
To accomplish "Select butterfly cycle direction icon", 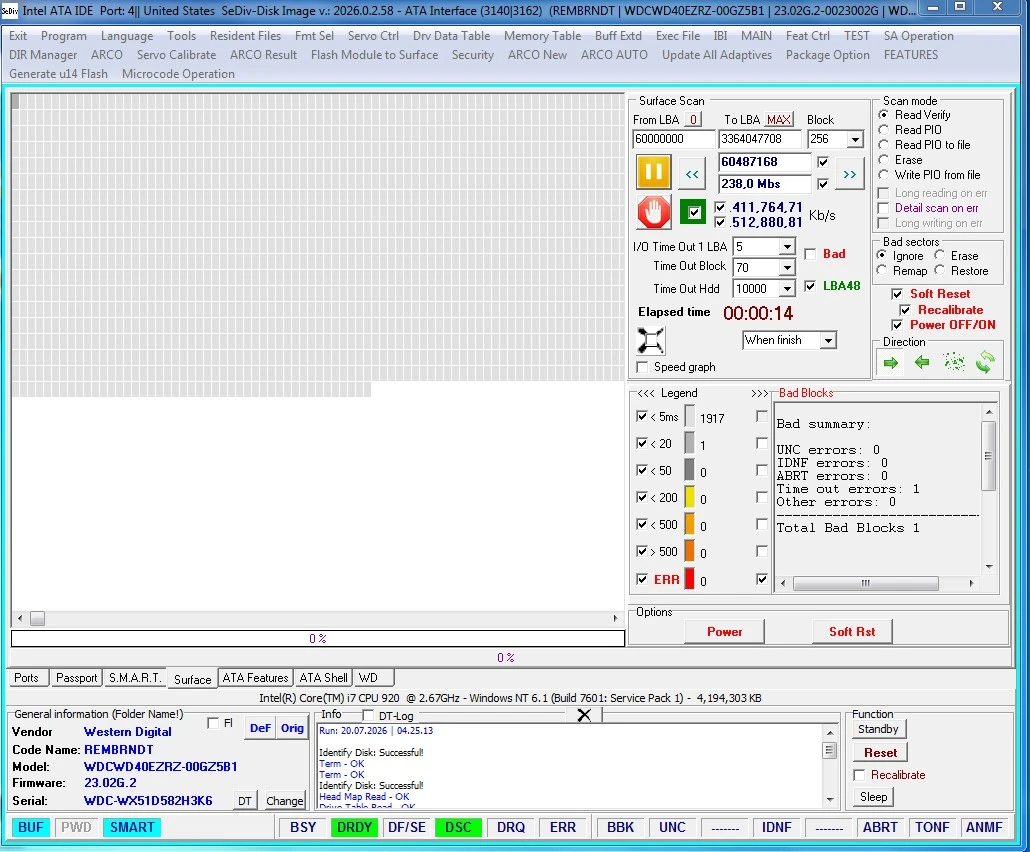I will click(985, 362).
